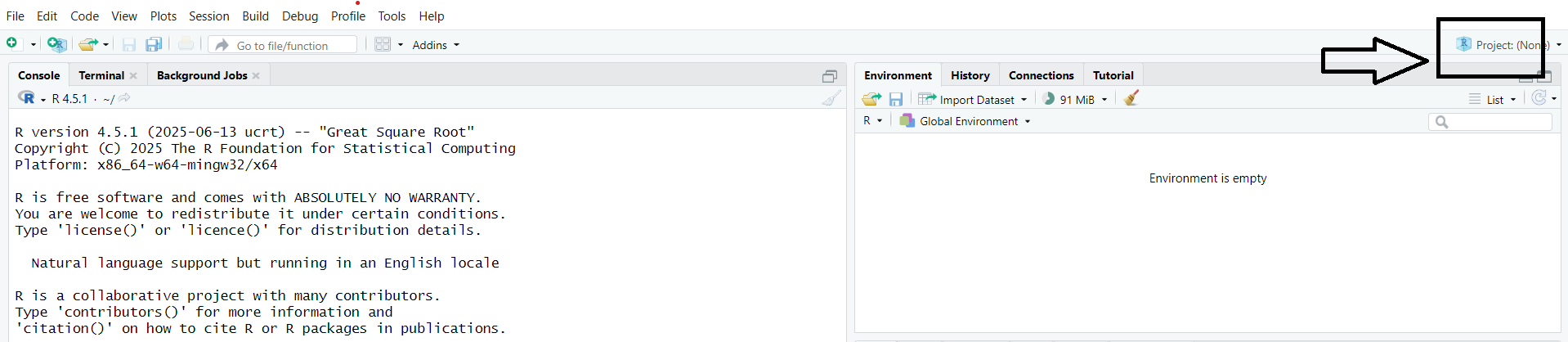Clear console with the broom icon
The image size is (1568, 342).
tap(831, 98)
